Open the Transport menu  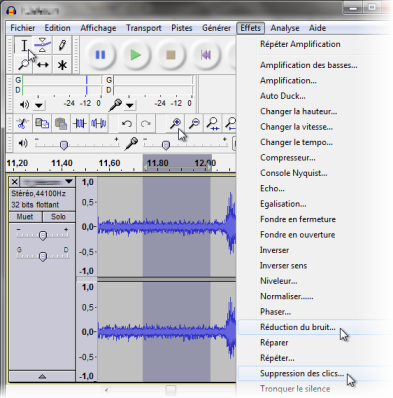144,28
